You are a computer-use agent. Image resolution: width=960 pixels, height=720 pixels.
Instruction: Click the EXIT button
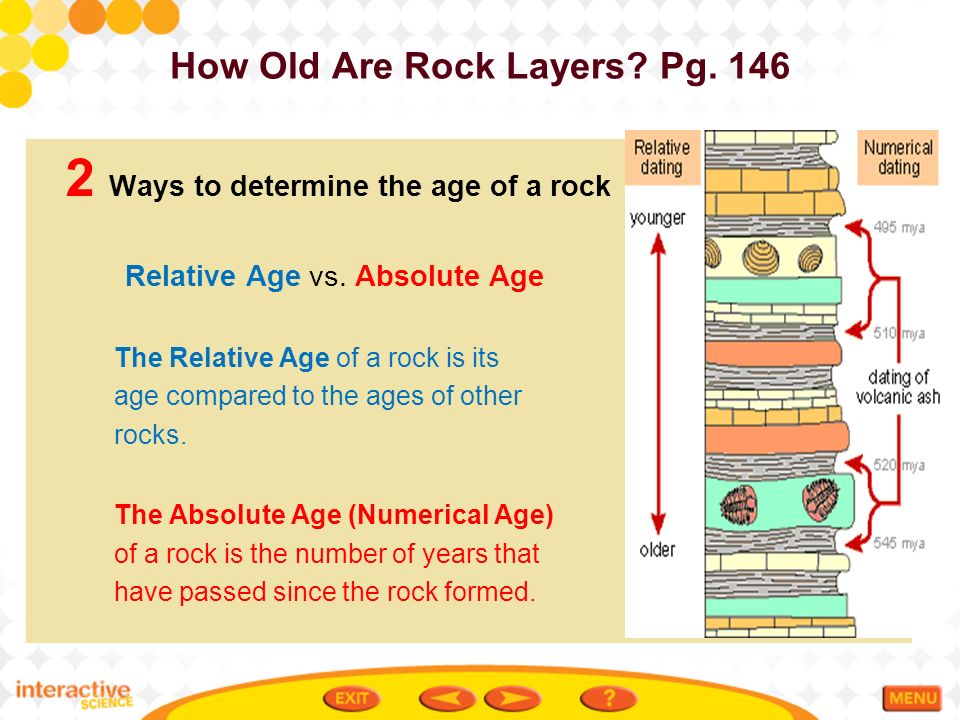pyautogui.click(x=351, y=698)
